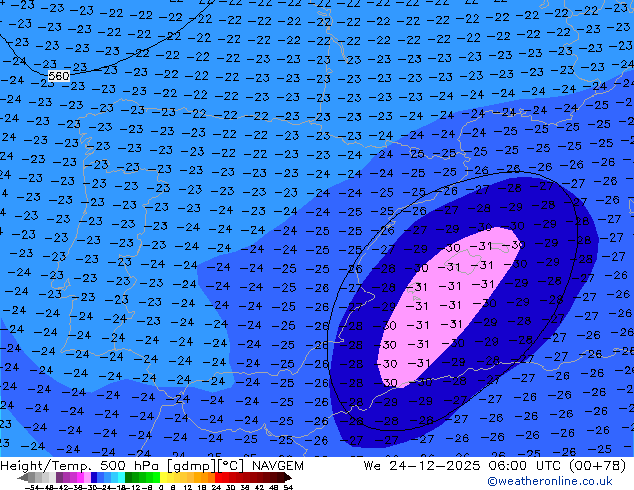
Task: Pick the darkest green legend swatch
Action: point(129,477)
